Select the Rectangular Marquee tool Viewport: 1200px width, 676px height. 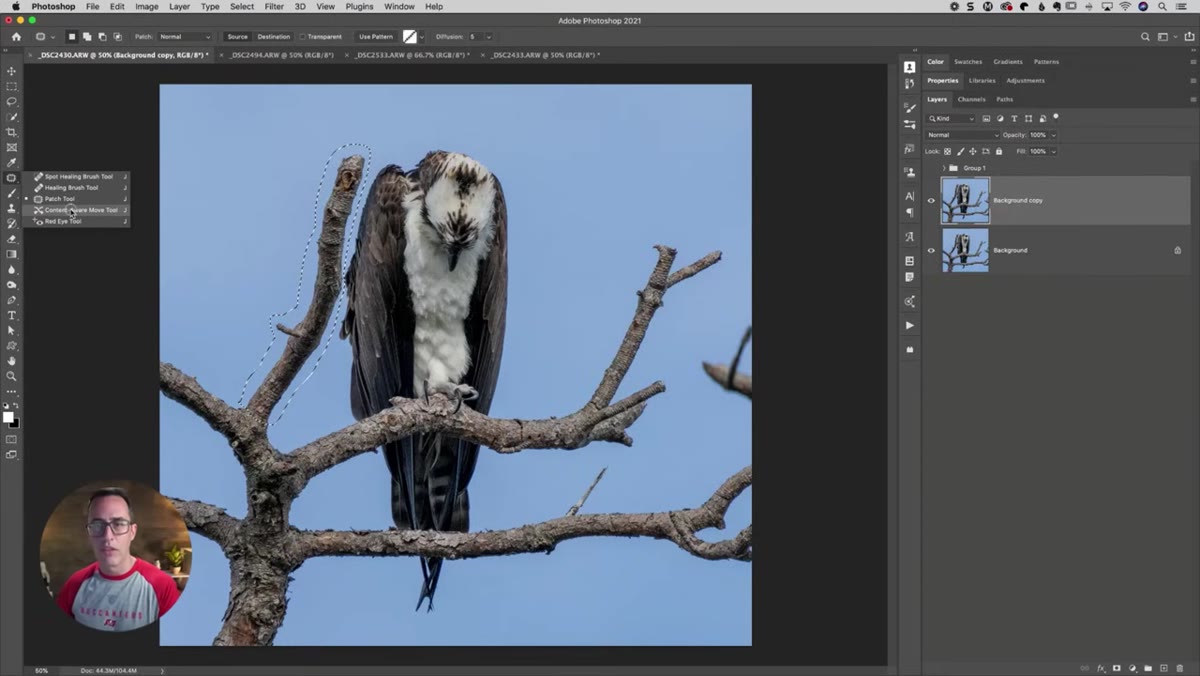(12, 86)
